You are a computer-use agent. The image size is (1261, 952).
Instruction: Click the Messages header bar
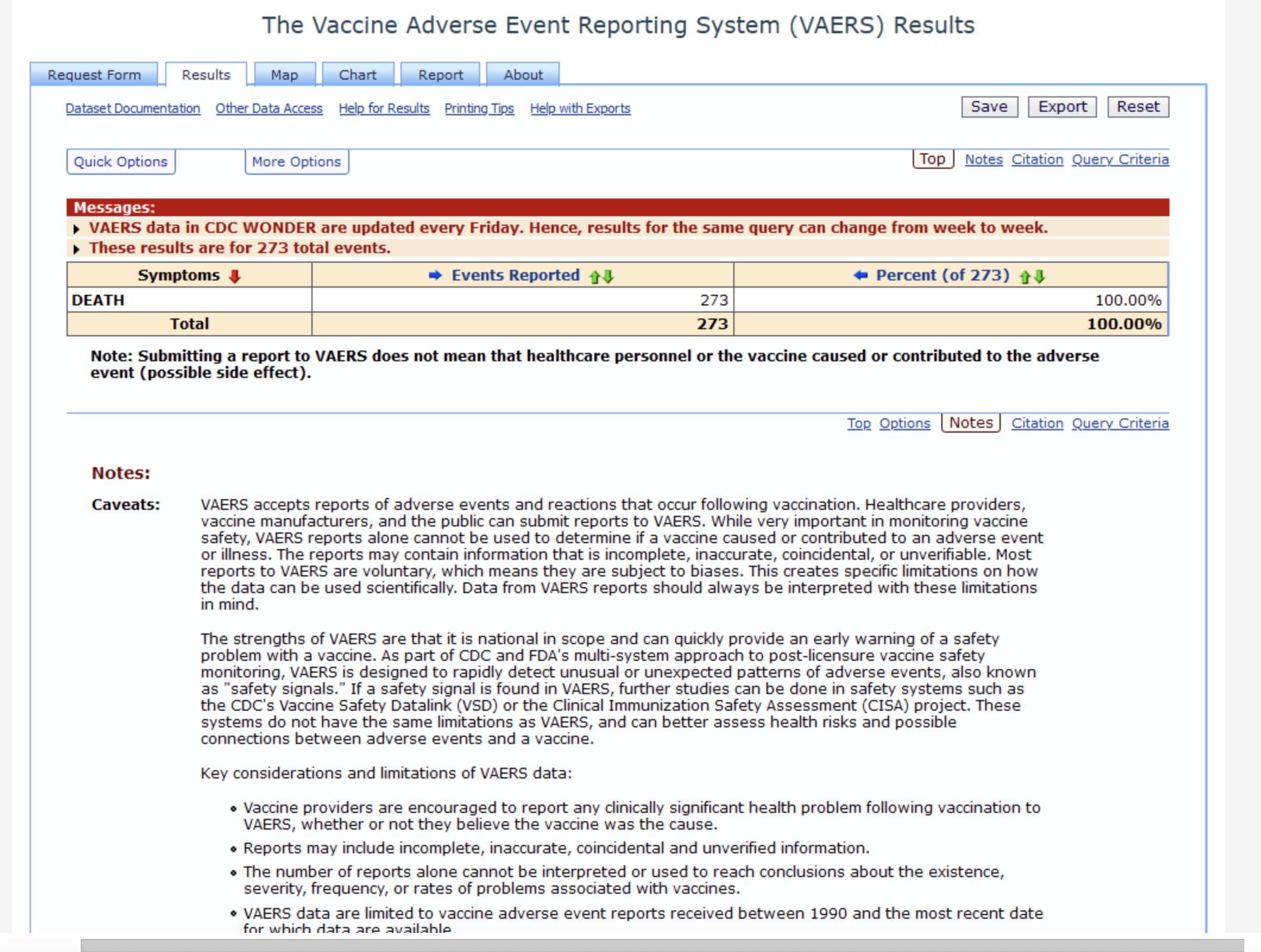pyautogui.click(x=618, y=207)
